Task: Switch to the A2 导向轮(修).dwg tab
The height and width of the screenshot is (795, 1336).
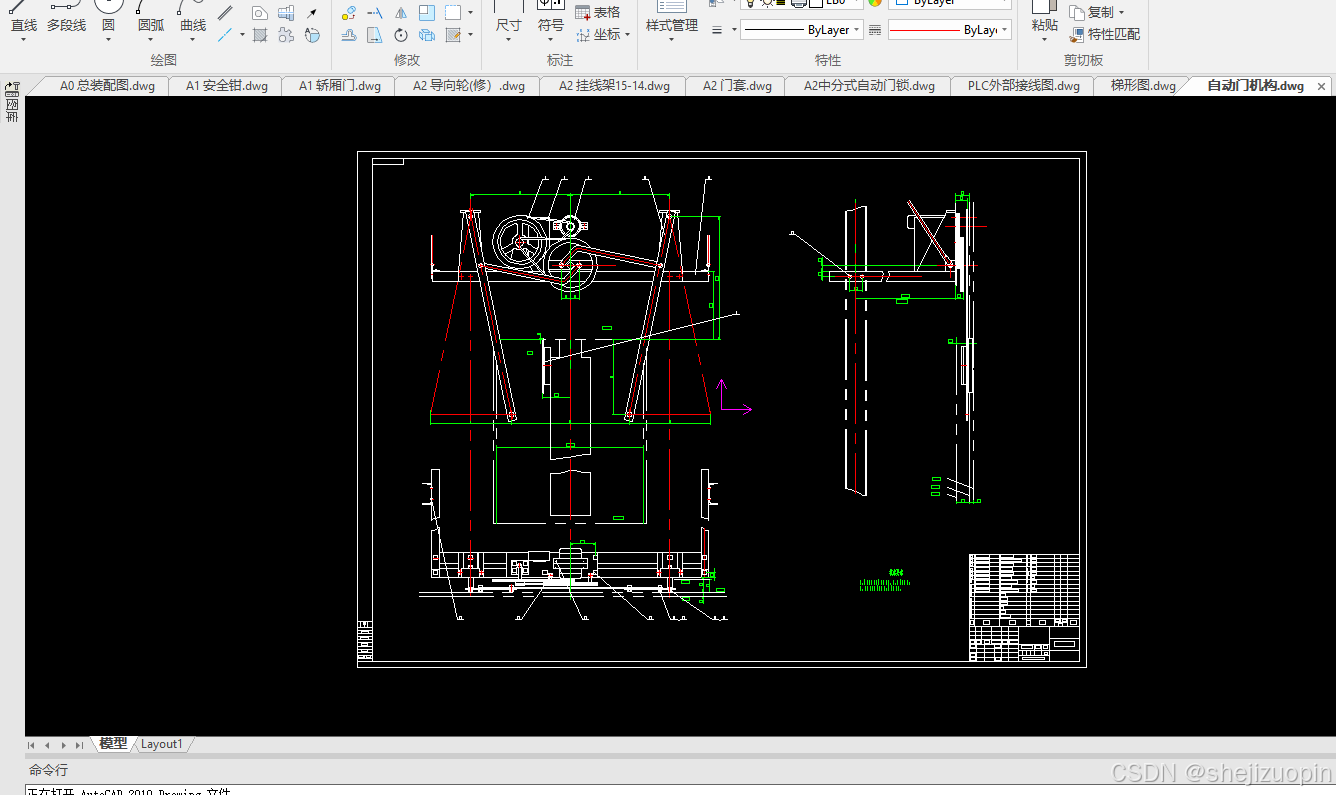Action: coord(469,86)
